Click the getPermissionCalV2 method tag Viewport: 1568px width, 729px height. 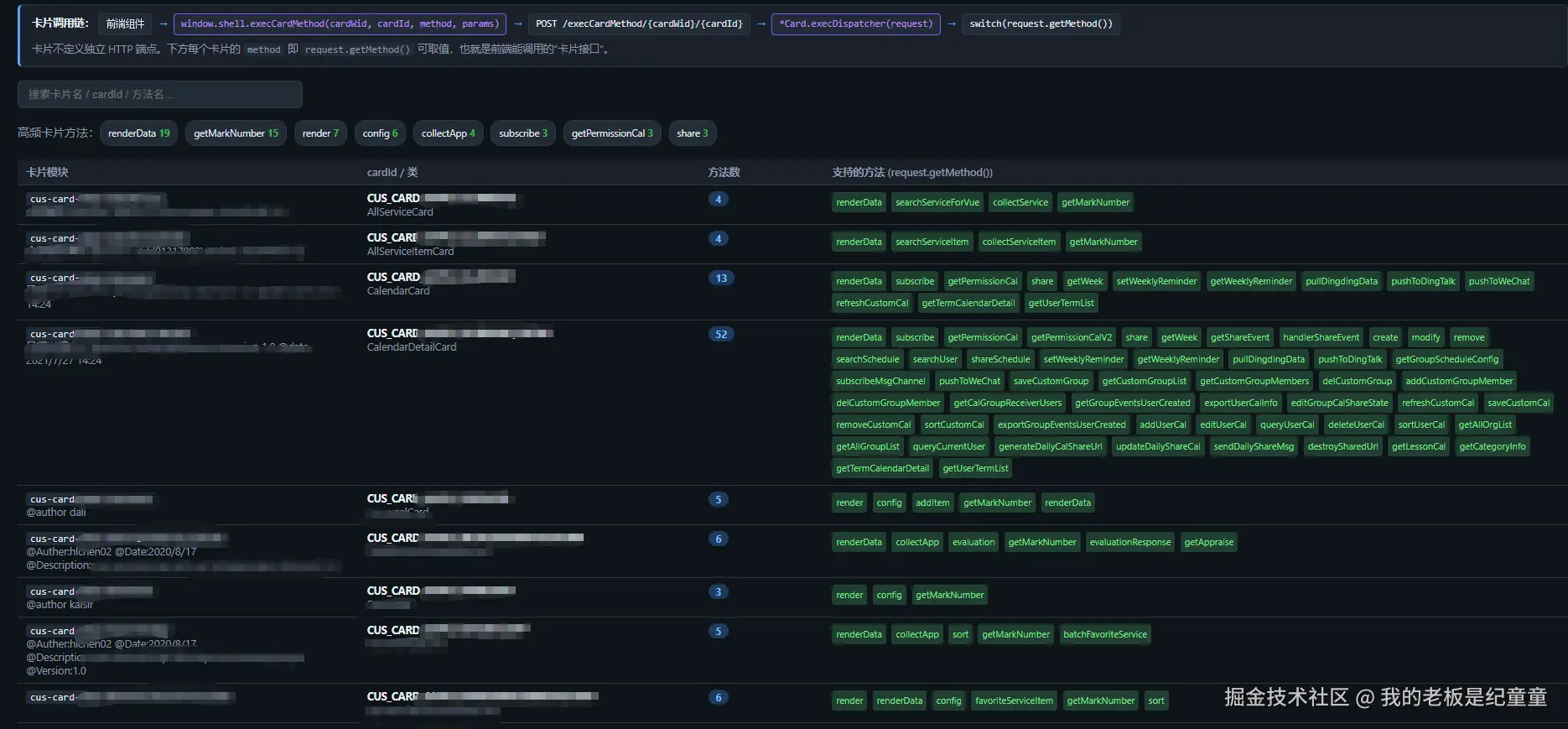[x=1071, y=337]
